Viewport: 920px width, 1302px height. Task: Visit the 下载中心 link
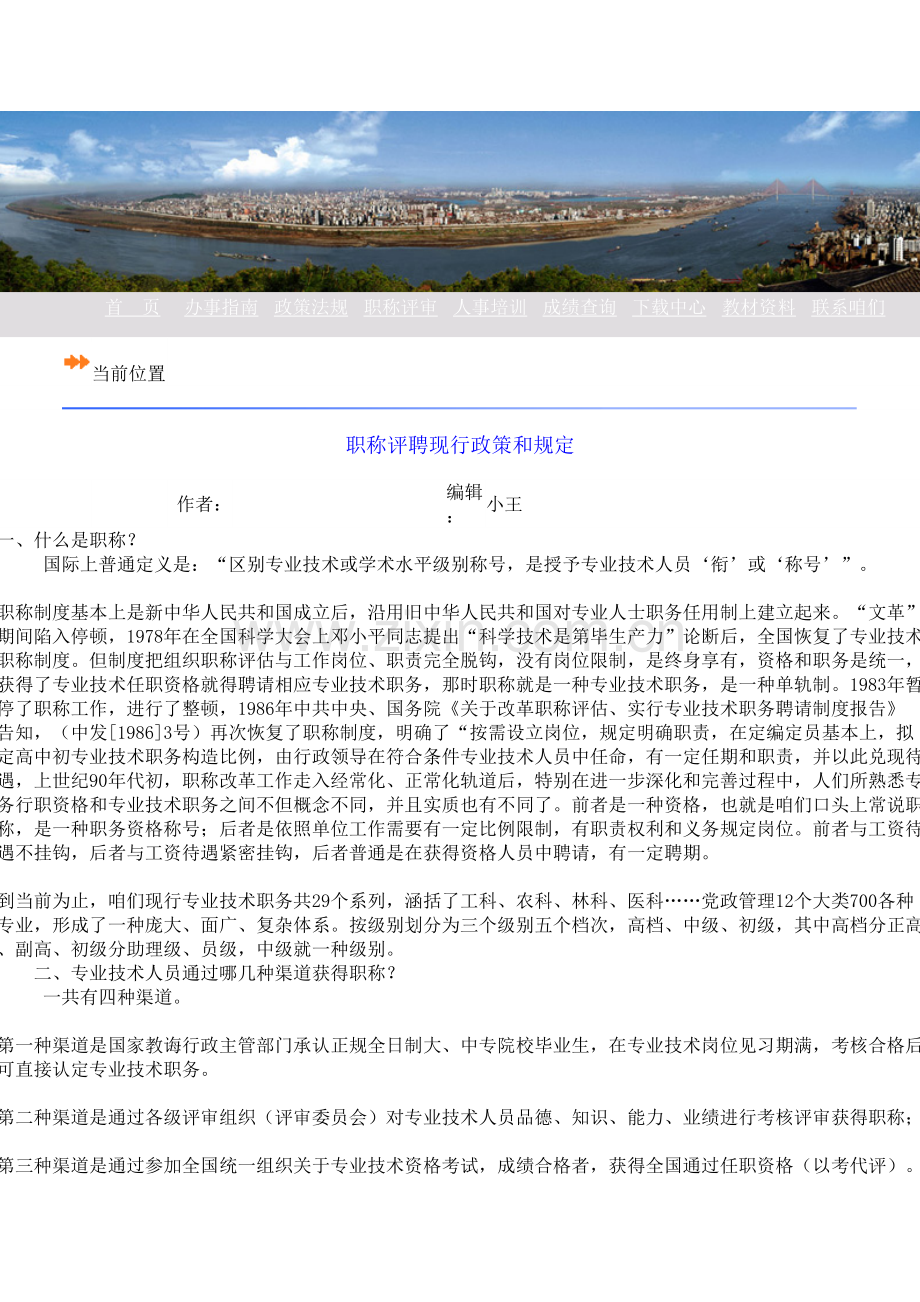coord(669,308)
